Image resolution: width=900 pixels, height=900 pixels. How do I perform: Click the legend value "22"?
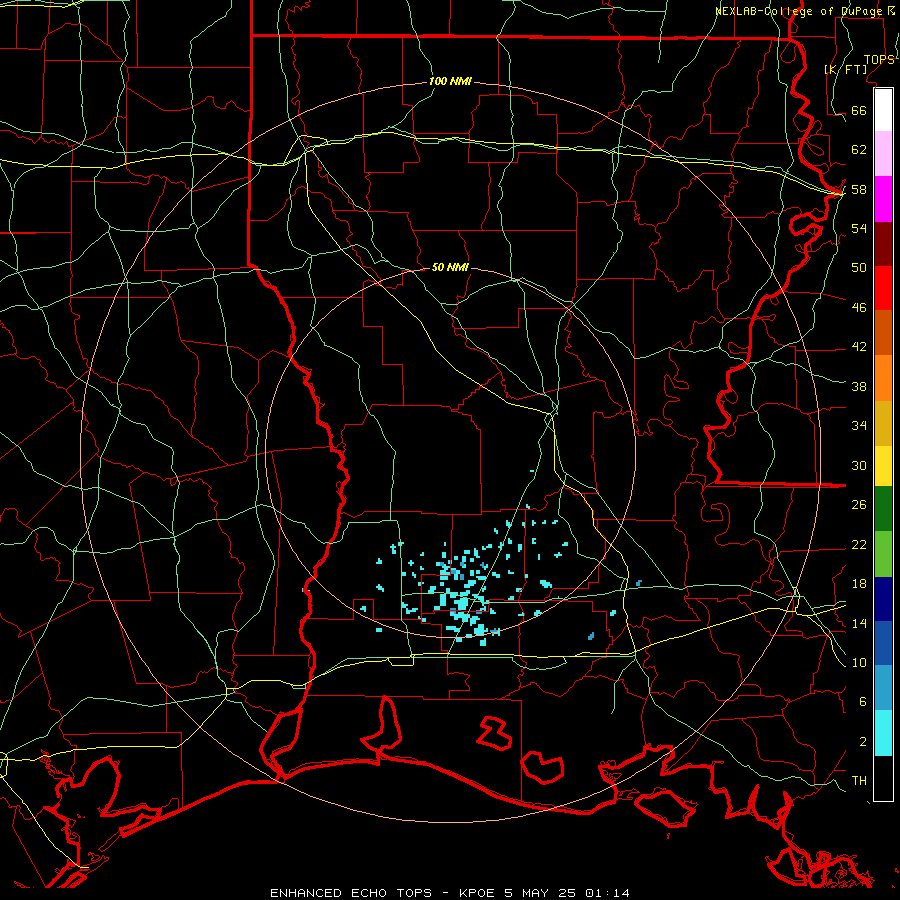point(859,544)
